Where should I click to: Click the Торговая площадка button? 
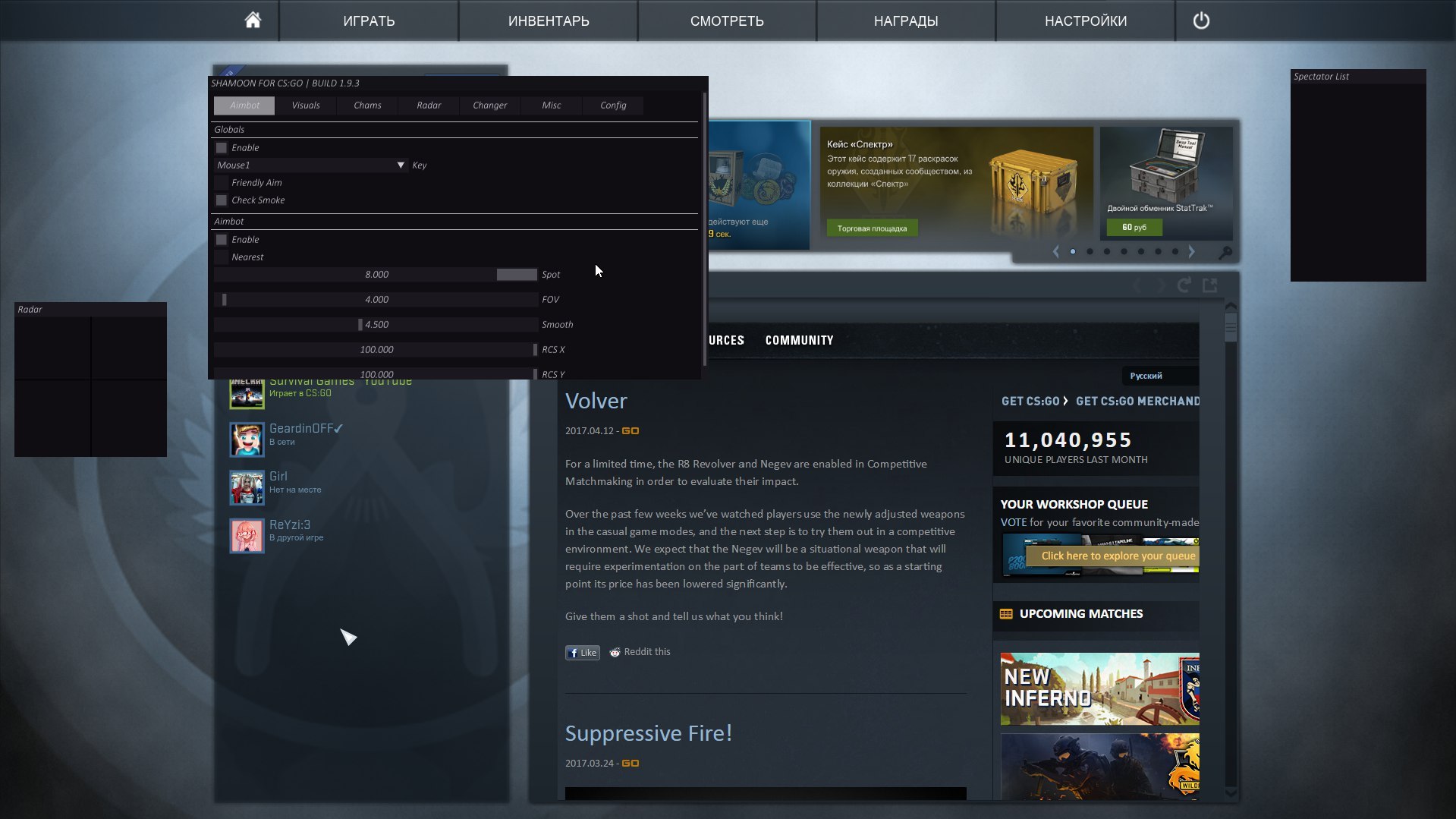pos(872,228)
